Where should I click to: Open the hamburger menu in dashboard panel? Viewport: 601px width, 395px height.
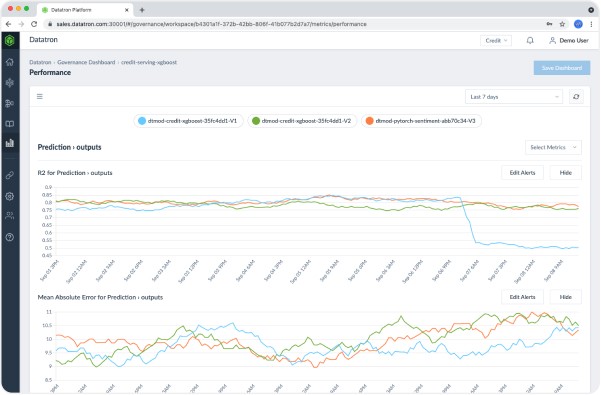[x=40, y=97]
